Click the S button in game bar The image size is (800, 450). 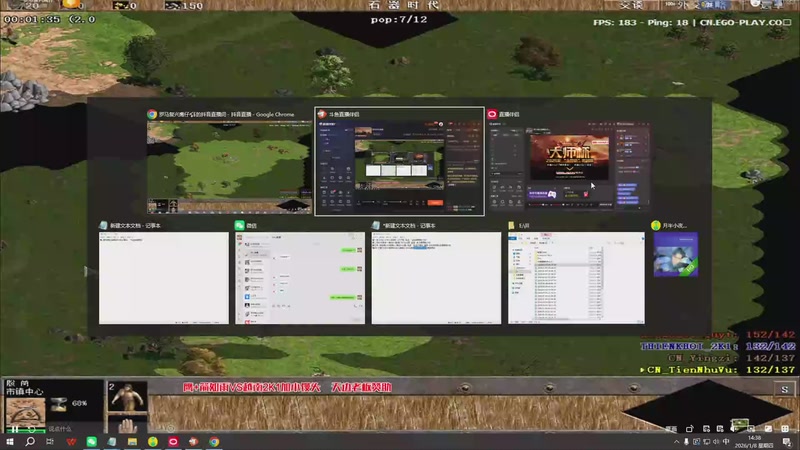pyautogui.click(x=785, y=389)
